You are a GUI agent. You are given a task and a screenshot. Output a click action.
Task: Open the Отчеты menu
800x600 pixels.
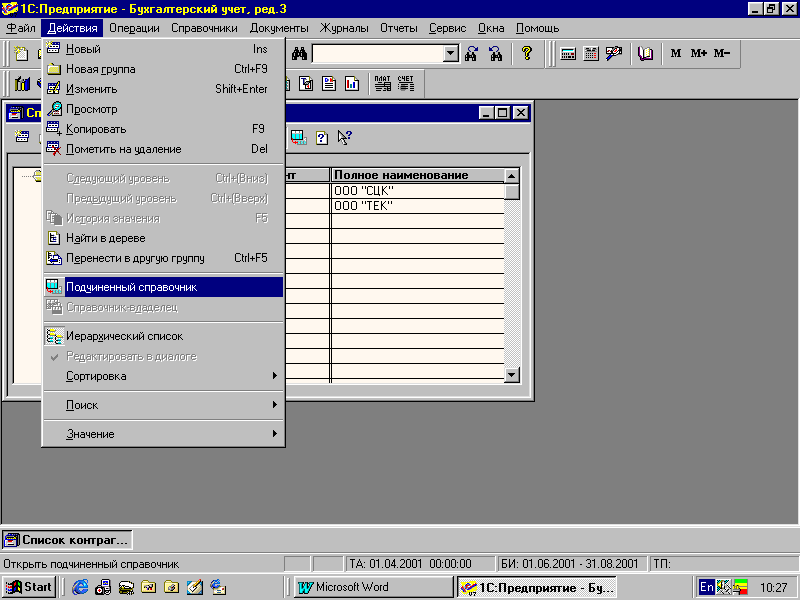(x=398, y=28)
